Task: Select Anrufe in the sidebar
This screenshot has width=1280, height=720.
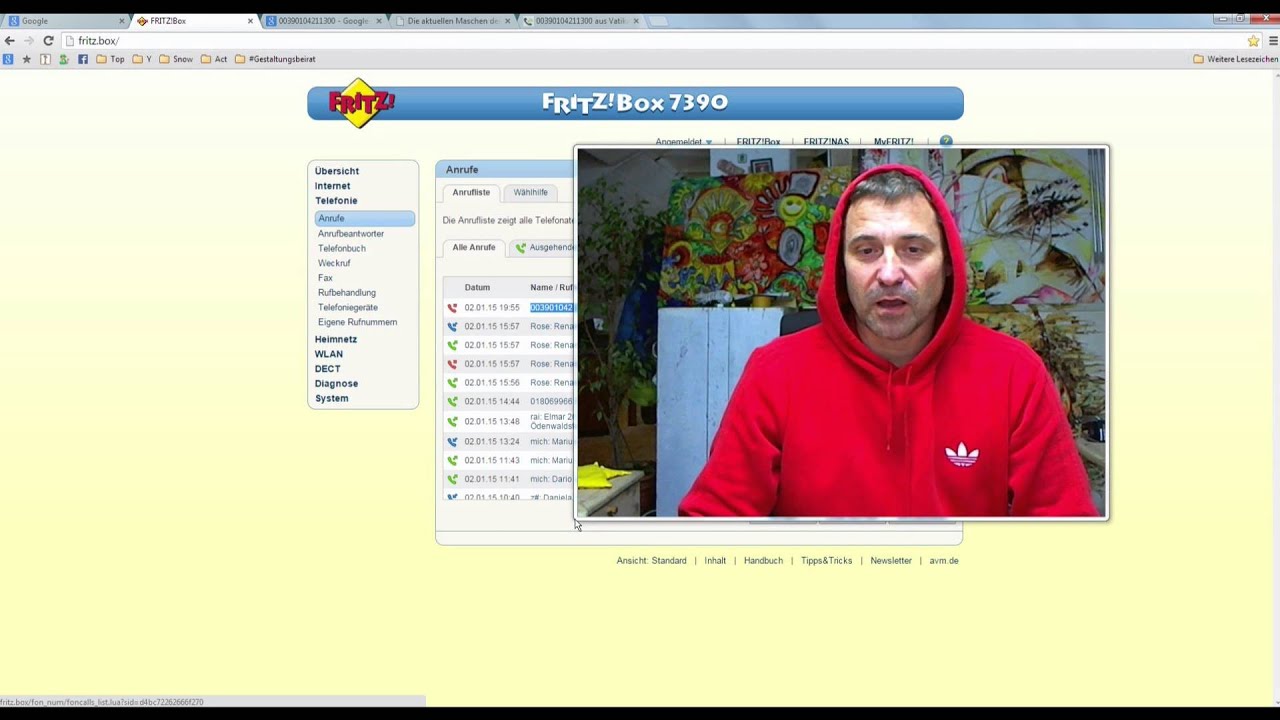Action: click(x=364, y=218)
